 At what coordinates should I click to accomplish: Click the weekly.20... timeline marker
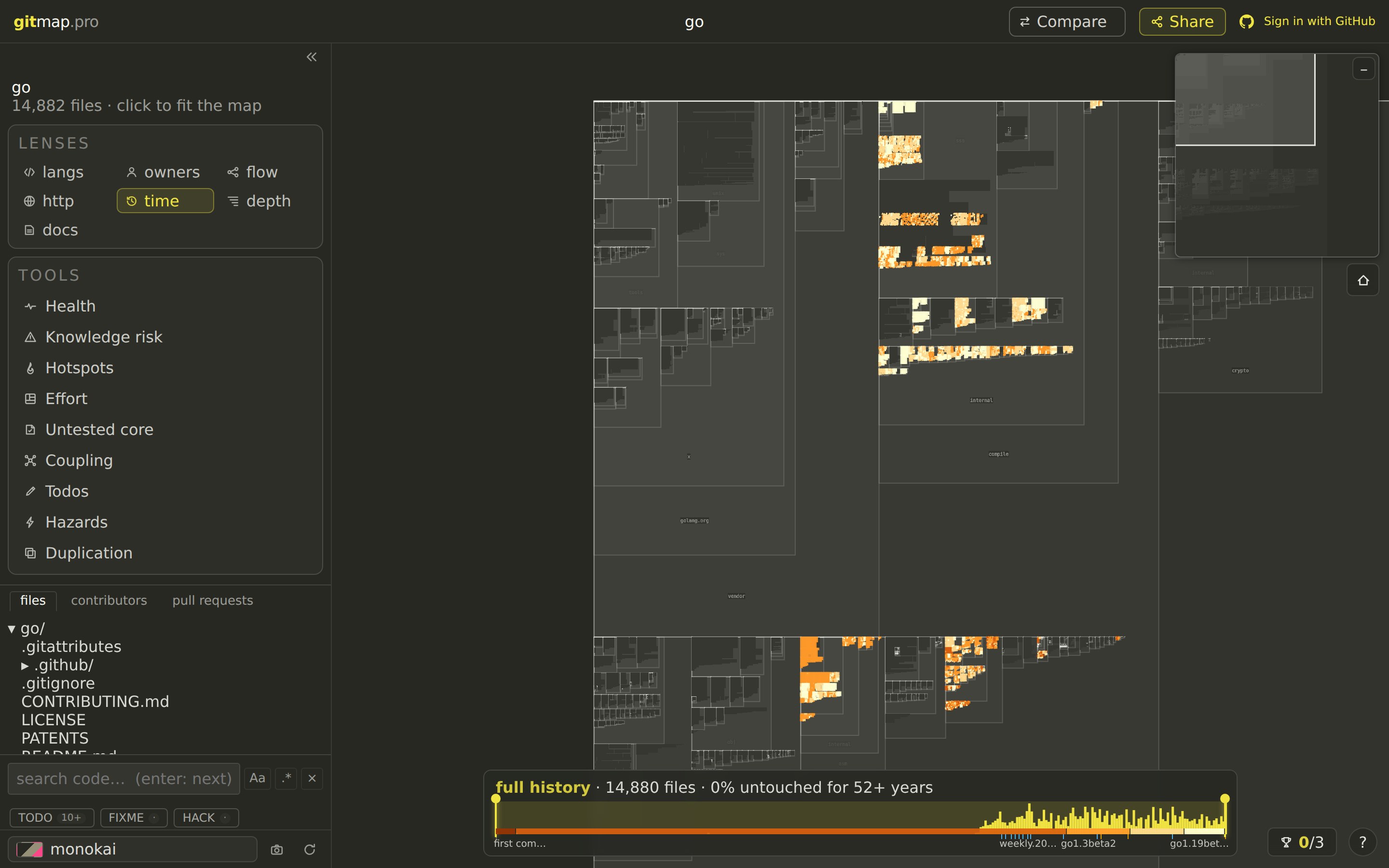click(1027, 843)
